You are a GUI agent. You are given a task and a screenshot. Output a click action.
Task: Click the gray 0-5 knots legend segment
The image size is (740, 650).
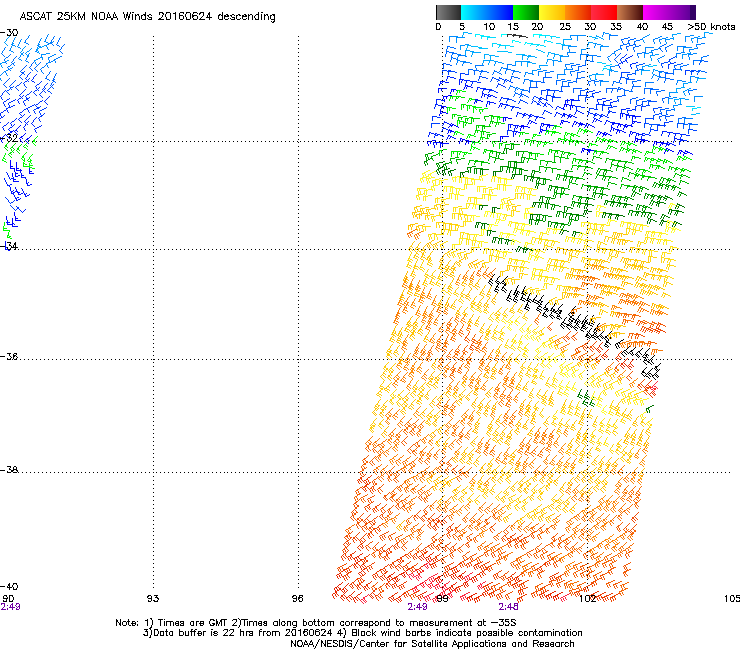click(x=448, y=12)
